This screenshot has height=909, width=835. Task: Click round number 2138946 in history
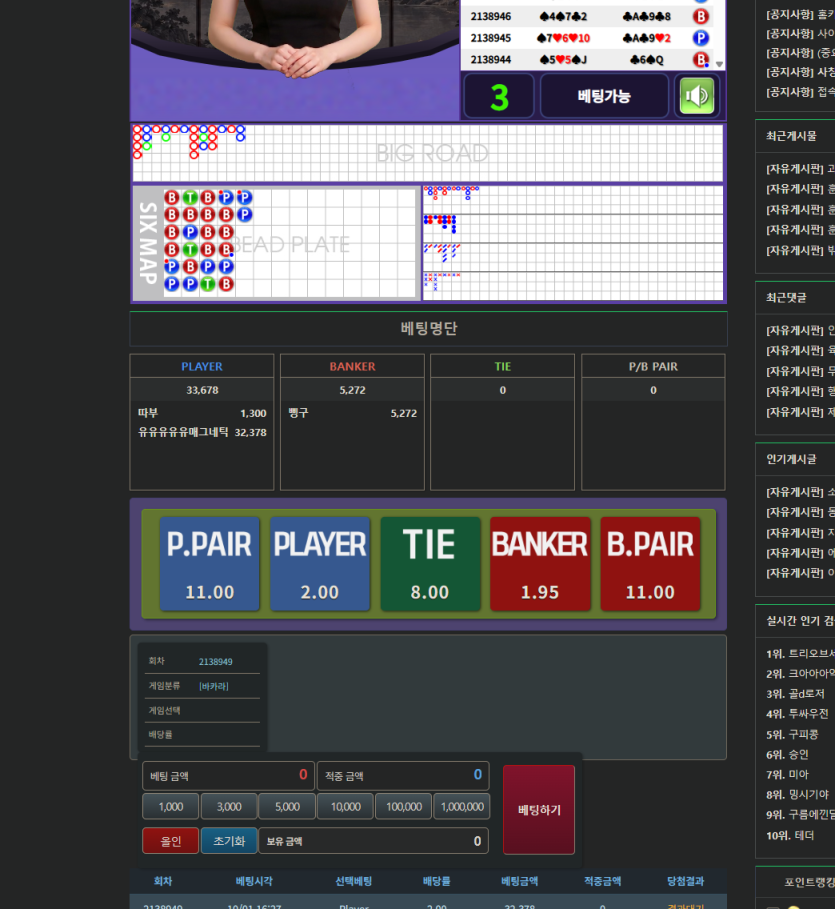click(491, 16)
